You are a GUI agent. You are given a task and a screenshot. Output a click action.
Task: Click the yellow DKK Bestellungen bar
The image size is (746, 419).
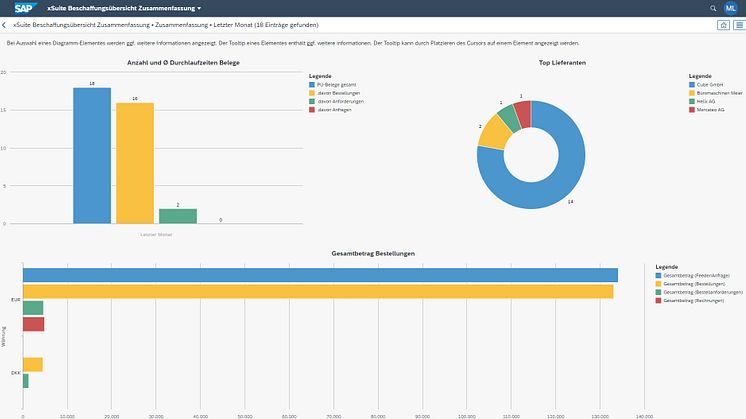click(32, 364)
